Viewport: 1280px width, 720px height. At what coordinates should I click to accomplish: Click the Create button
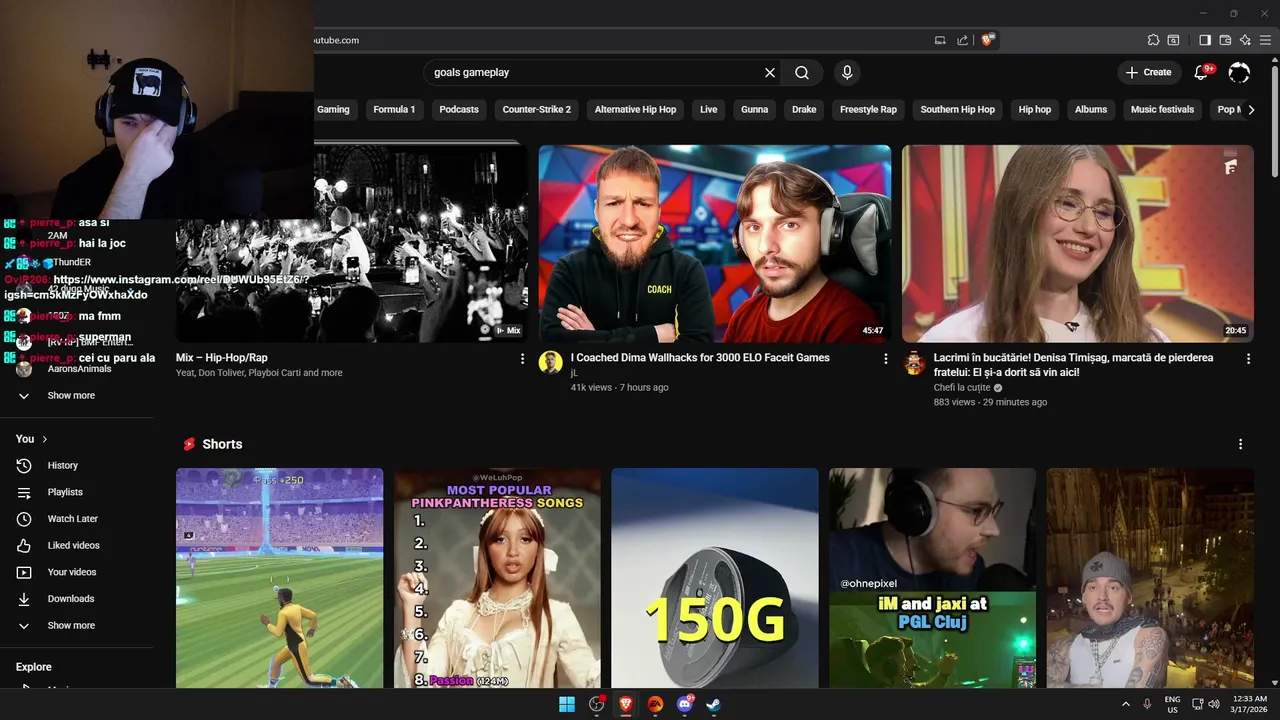click(1147, 72)
